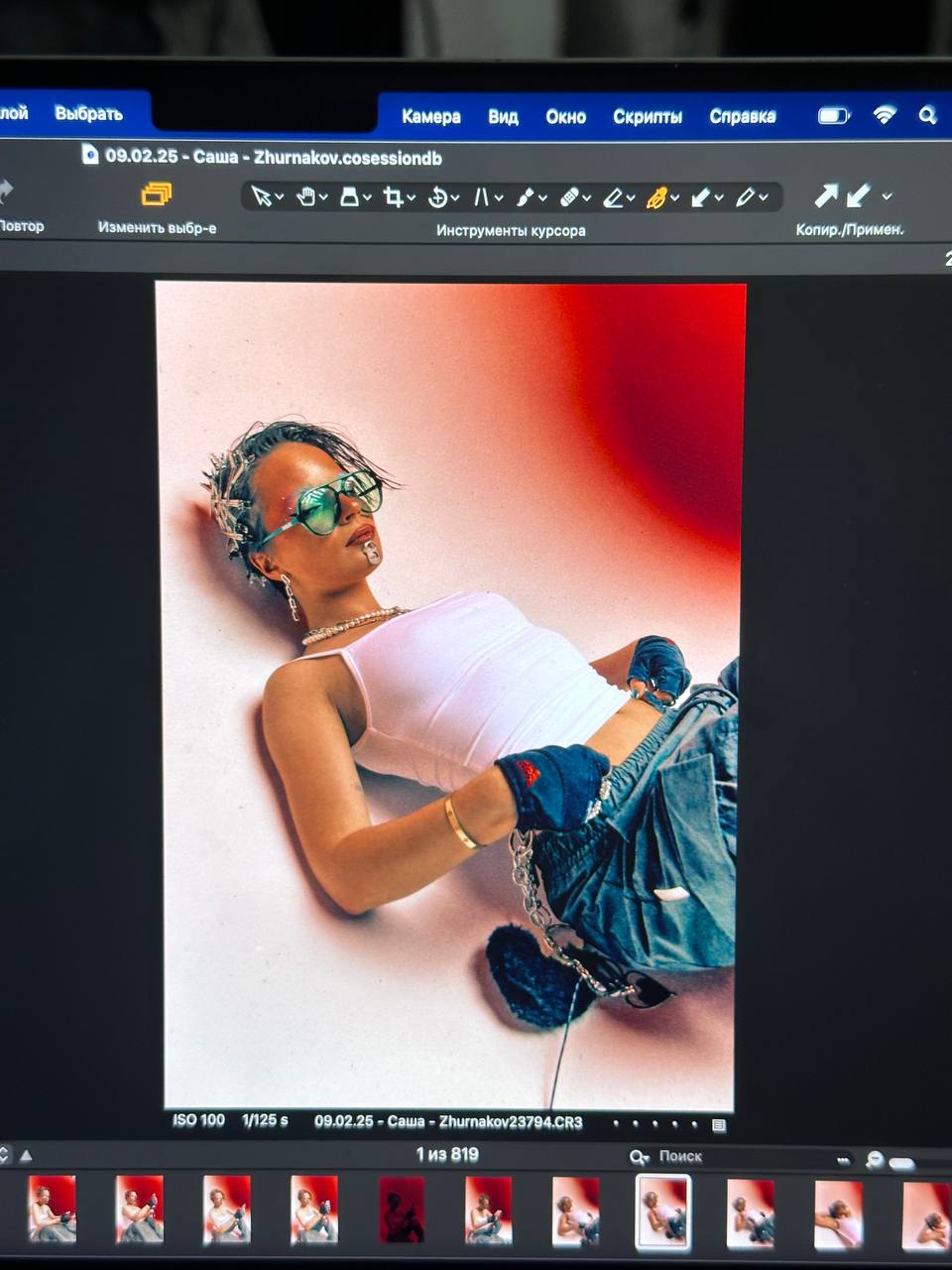Select the Keystone cursor tool
The image size is (952, 1270).
pos(481,197)
